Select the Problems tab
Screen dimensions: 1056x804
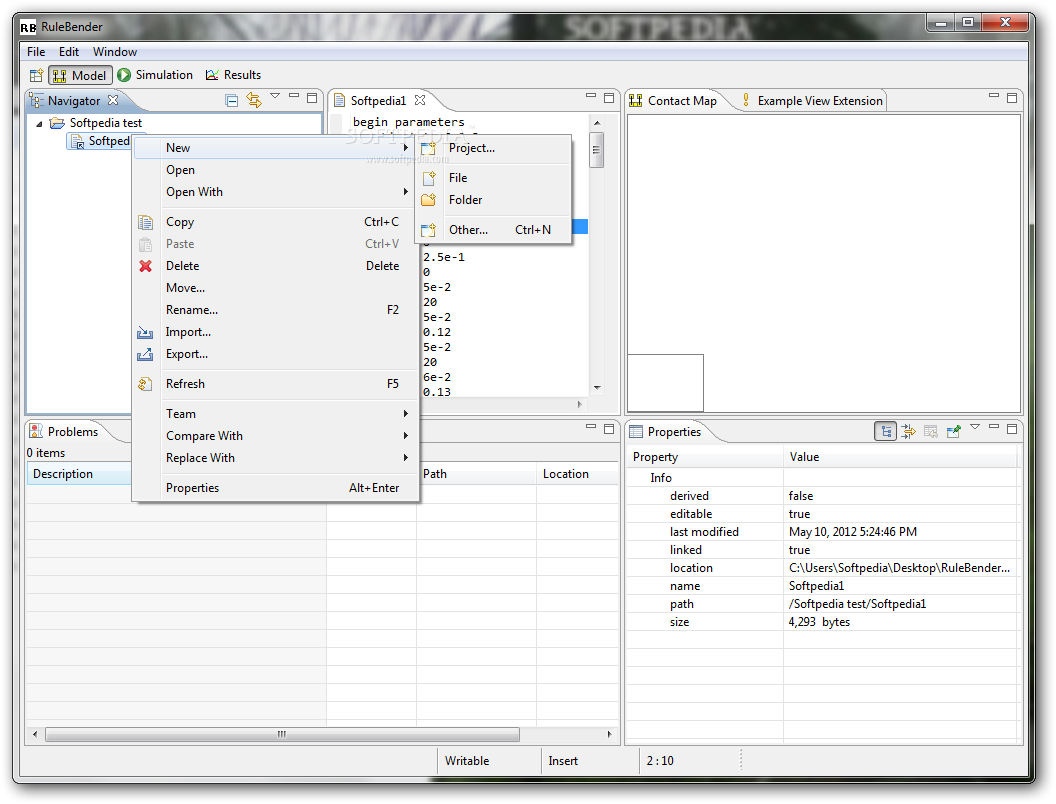tap(65, 432)
